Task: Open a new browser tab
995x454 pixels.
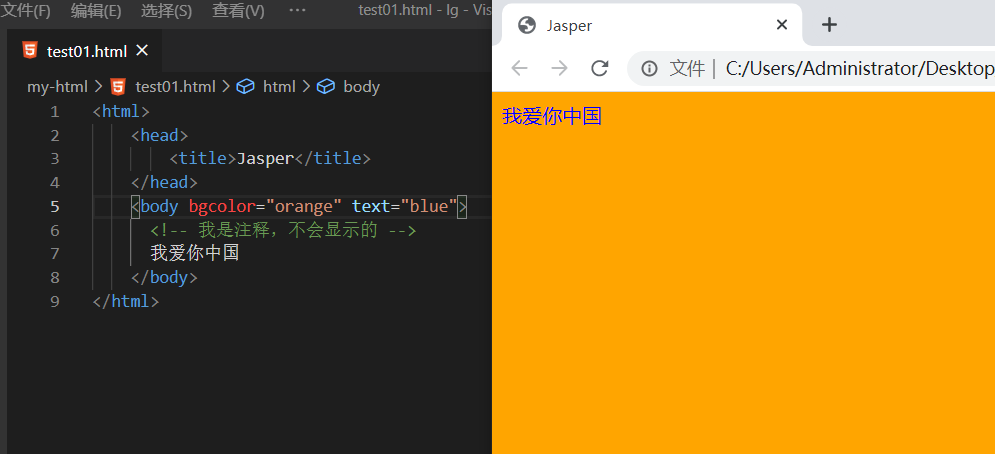Action: [x=829, y=25]
